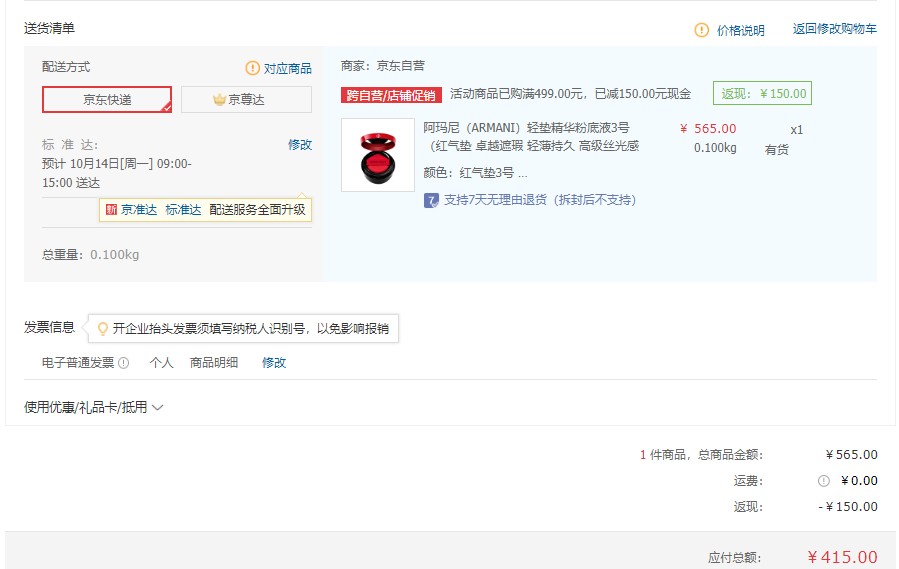
Task: Open the 京准达 link in notice
Action: pos(139,210)
